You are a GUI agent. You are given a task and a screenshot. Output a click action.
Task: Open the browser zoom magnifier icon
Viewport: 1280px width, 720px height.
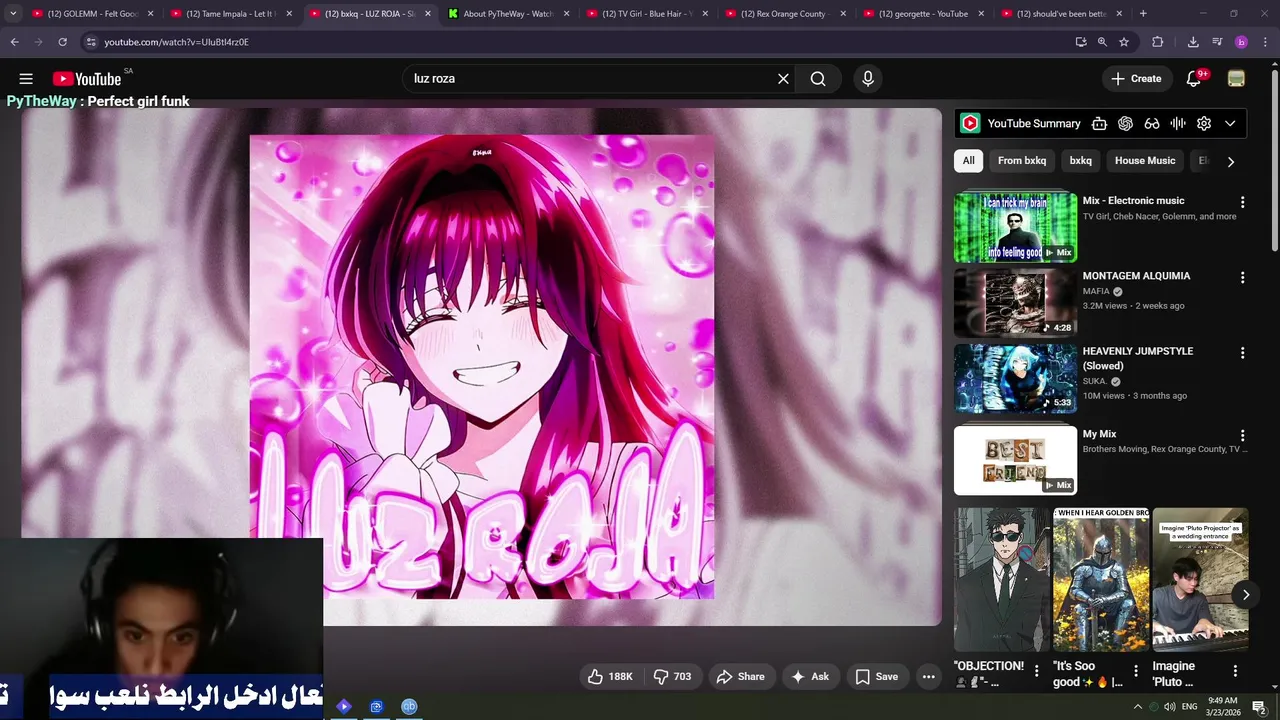(1102, 42)
